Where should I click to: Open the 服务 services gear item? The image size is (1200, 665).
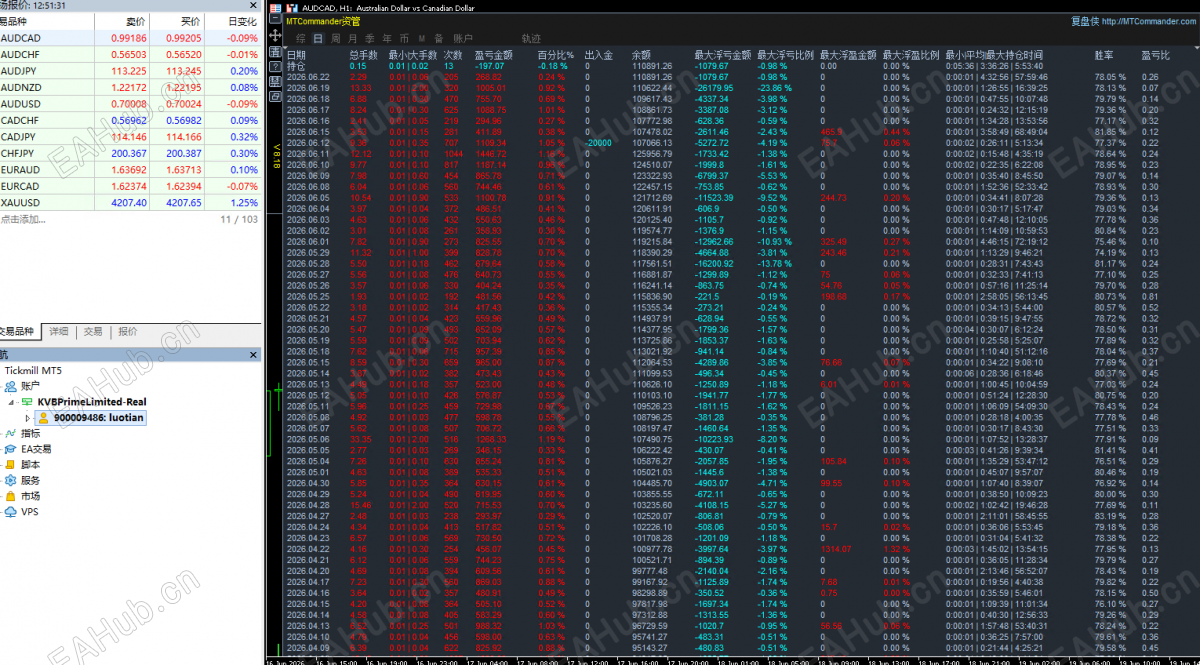31,480
